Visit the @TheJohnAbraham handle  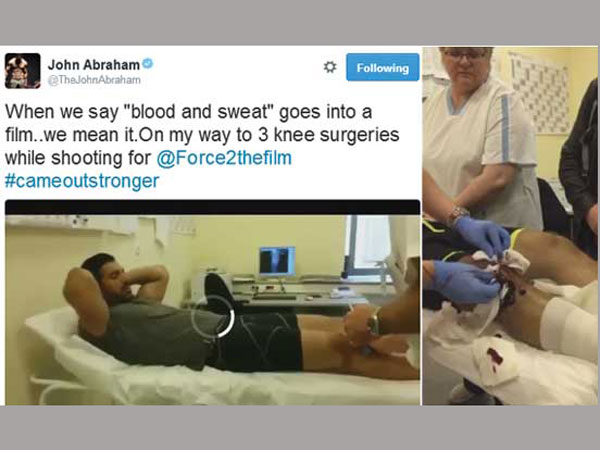coord(94,80)
